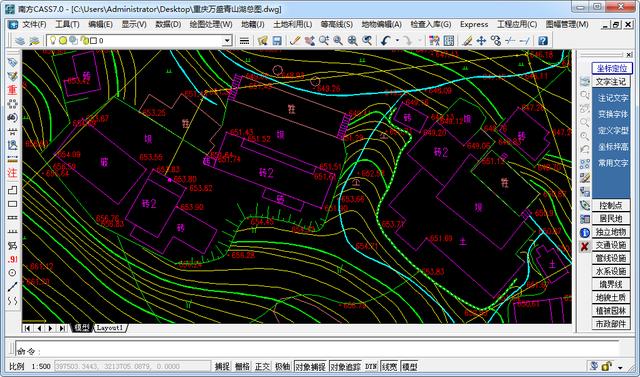640x377 pixels.
Task: Open the 文件(F) menu
Action: 34,24
